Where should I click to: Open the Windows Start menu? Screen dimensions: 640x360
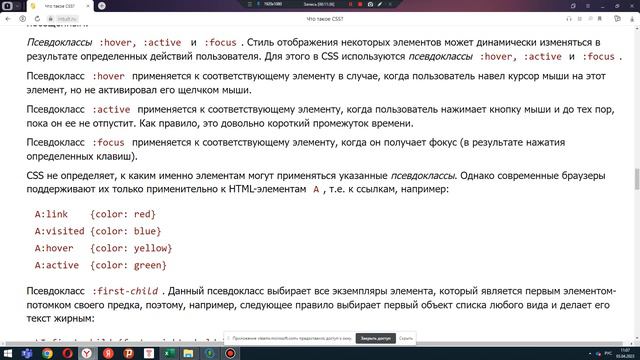pyautogui.click(x=7, y=353)
